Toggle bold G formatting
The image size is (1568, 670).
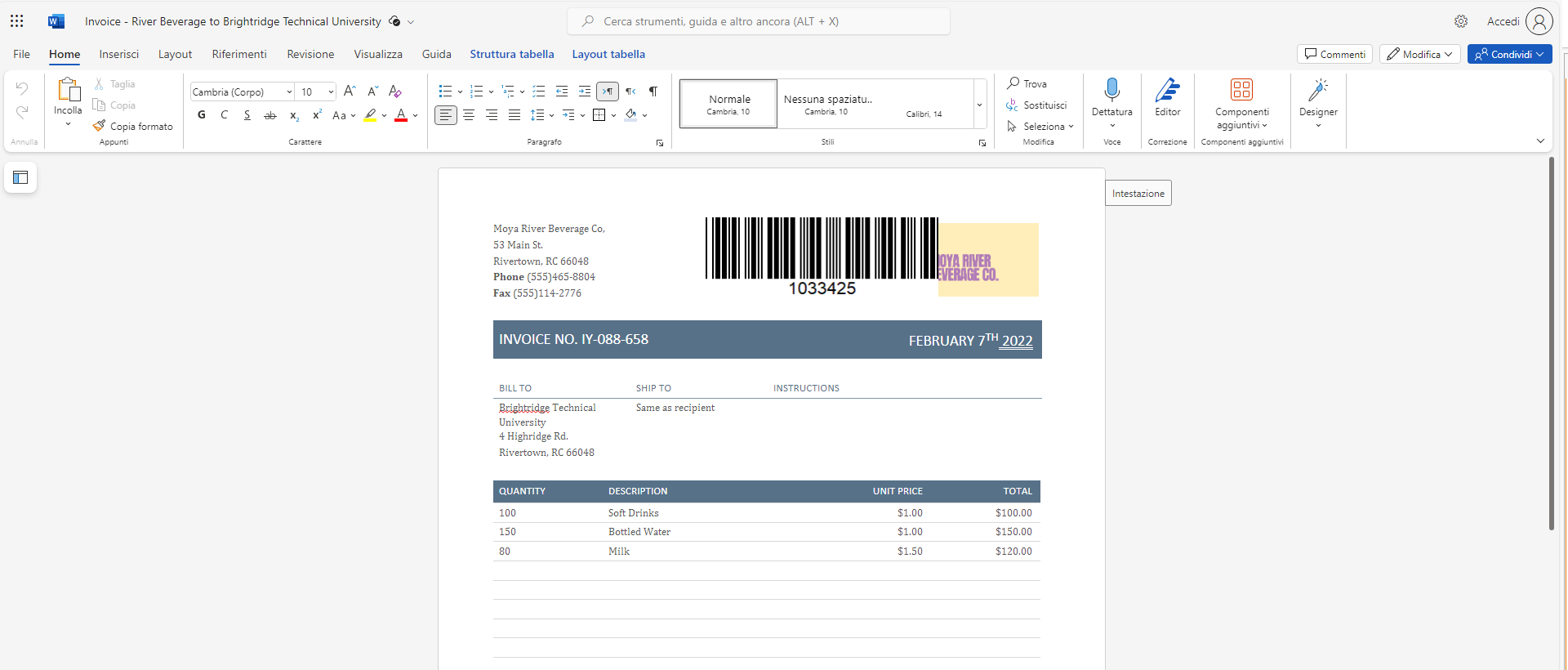tap(202, 115)
